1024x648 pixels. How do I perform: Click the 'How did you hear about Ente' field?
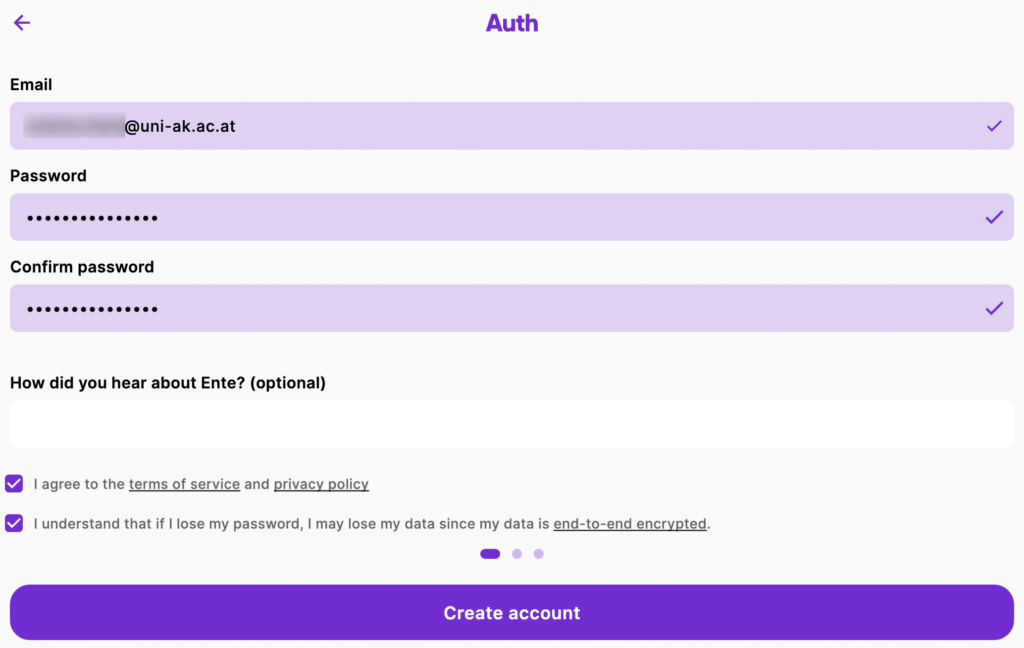(511, 424)
